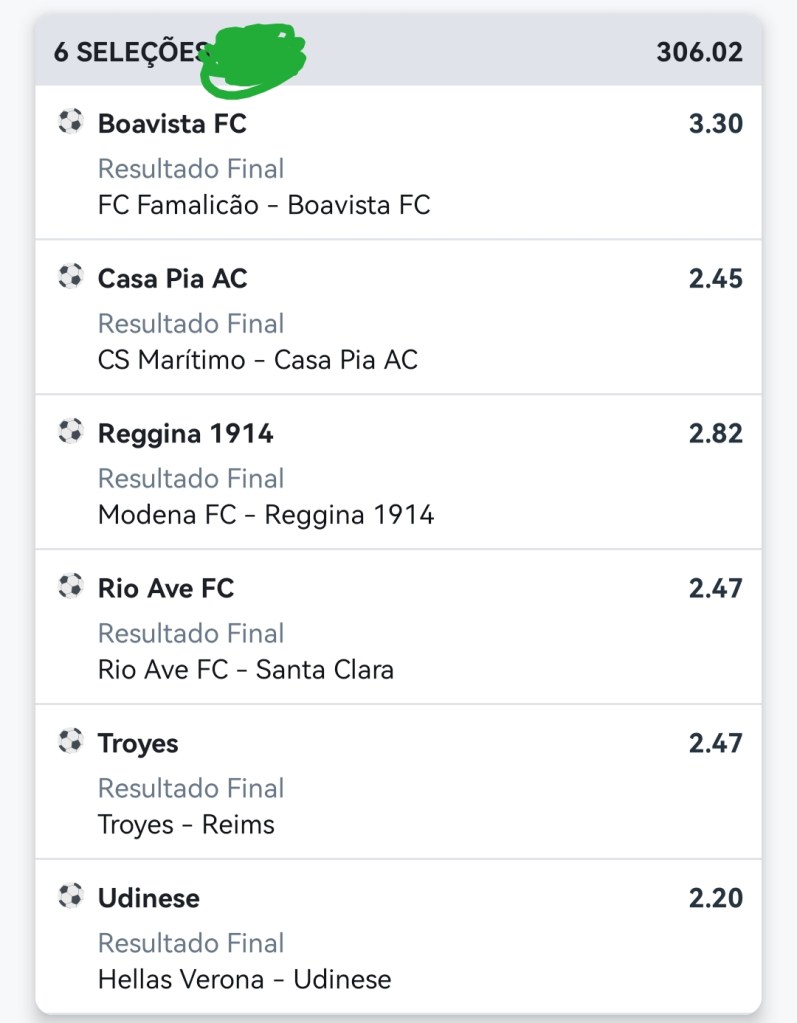Click the 2.20 odds for Udinese
This screenshot has height=1023, width=797.
715,899
